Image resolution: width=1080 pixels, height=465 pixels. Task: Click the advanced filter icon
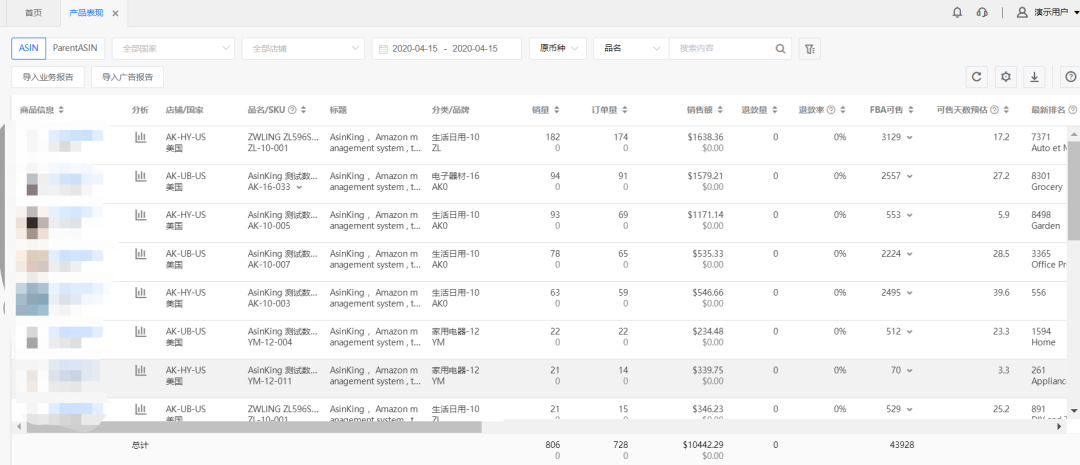click(x=809, y=49)
